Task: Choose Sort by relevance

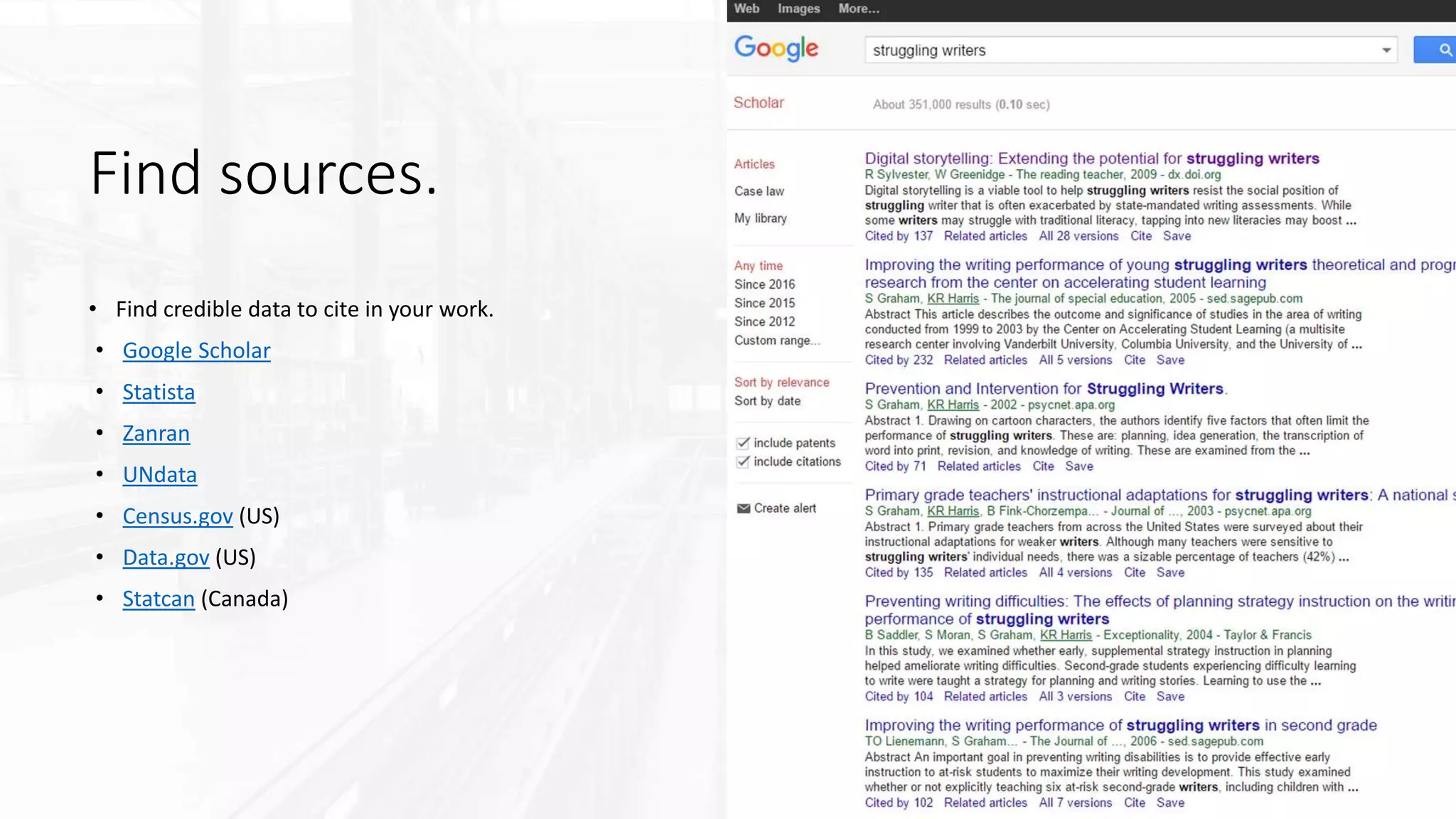Action: tap(782, 382)
